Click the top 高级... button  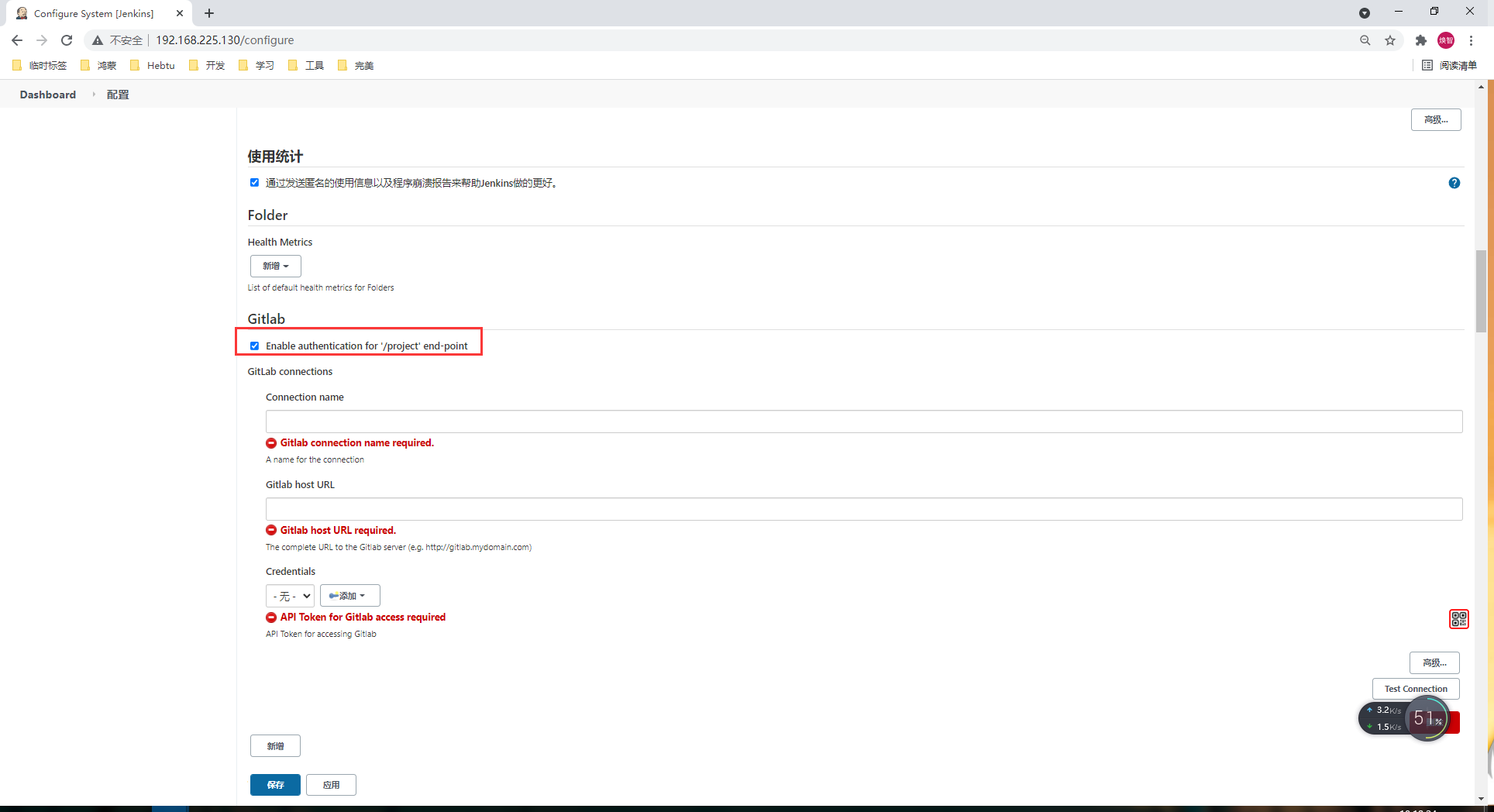(x=1436, y=119)
